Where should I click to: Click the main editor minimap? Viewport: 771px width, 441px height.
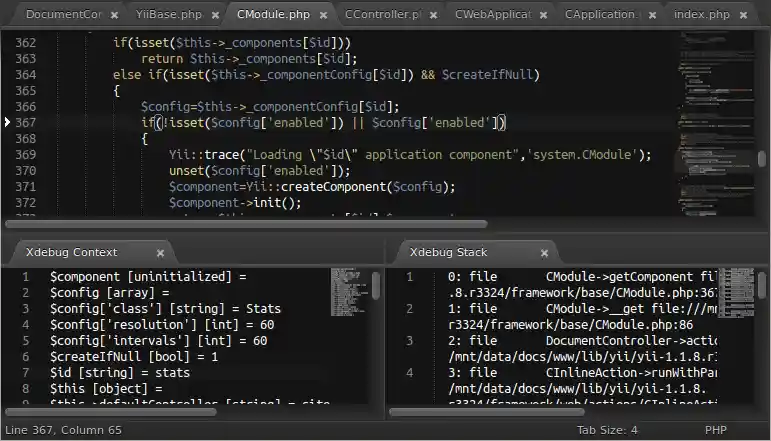pos(715,123)
